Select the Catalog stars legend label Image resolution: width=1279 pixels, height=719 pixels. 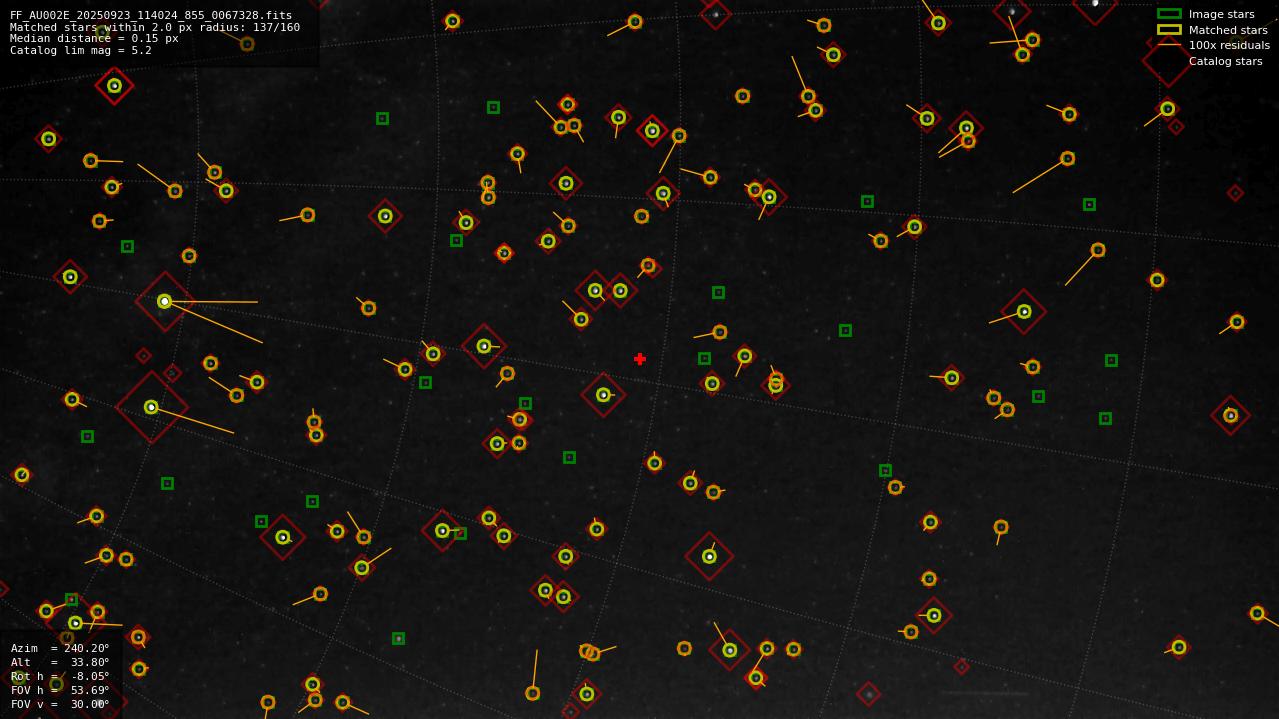point(1225,61)
